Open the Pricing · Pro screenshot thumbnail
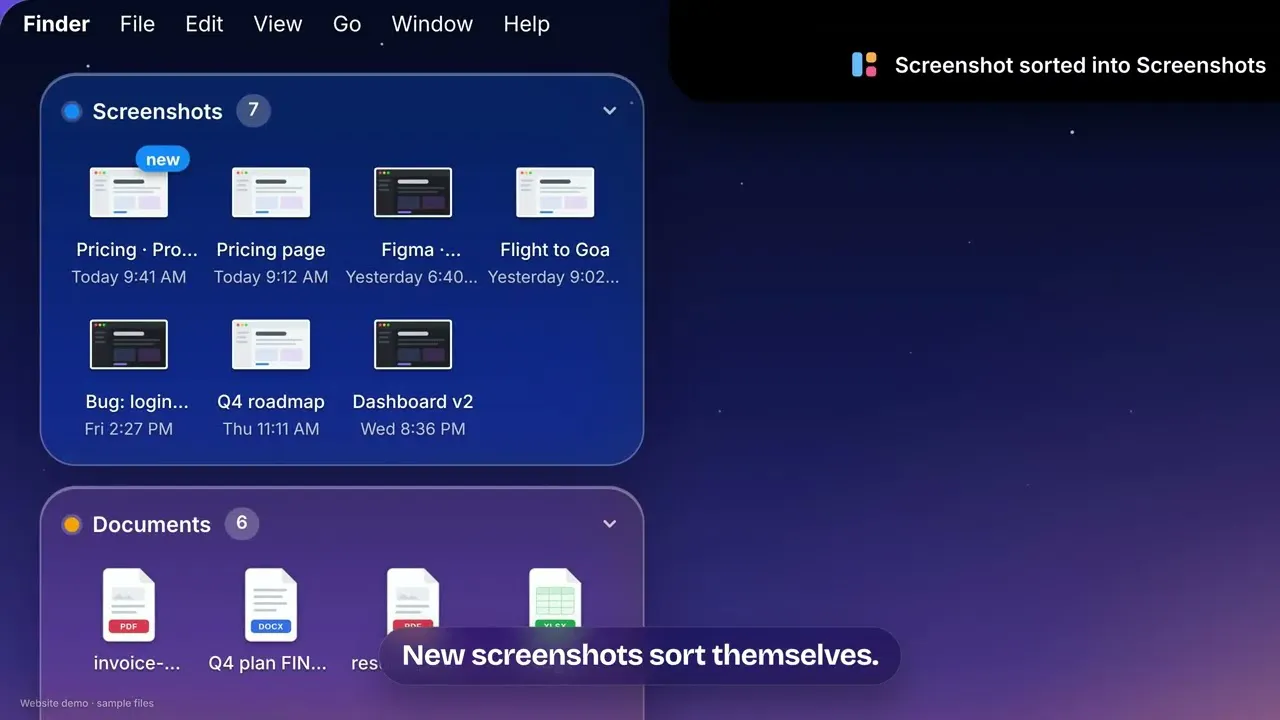The width and height of the screenshot is (1280, 720). pyautogui.click(x=129, y=192)
